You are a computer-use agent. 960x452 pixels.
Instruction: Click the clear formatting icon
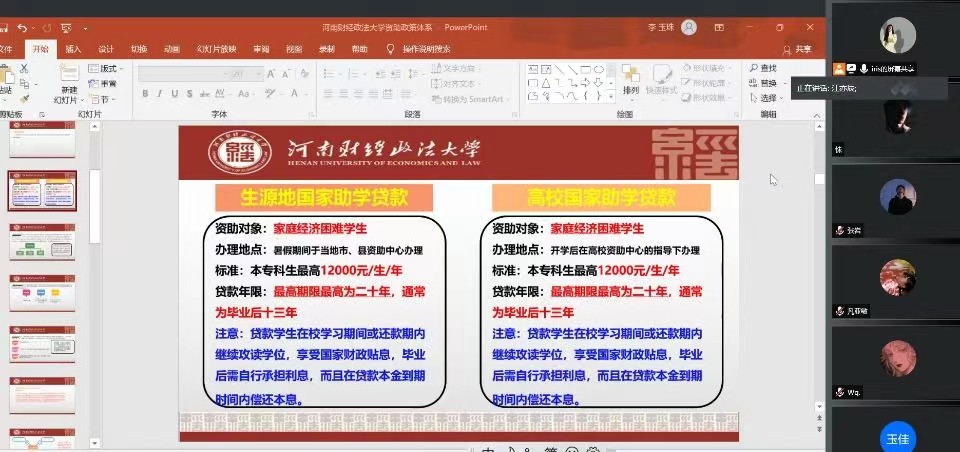tap(304, 74)
